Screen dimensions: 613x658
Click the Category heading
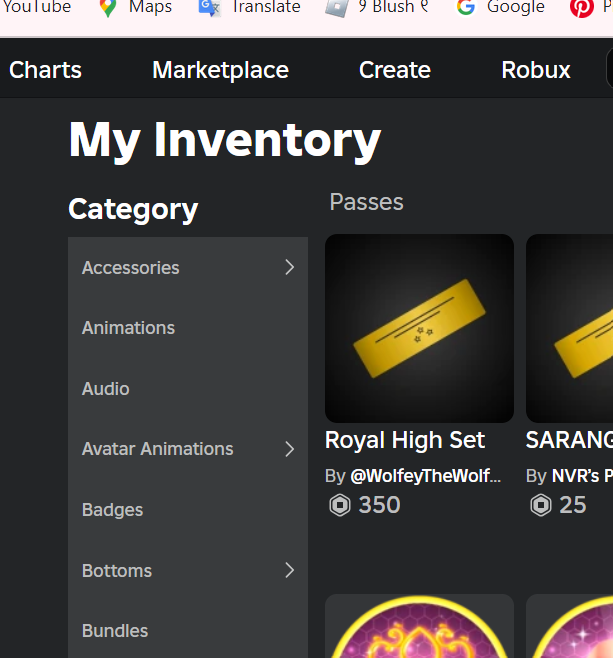(133, 209)
